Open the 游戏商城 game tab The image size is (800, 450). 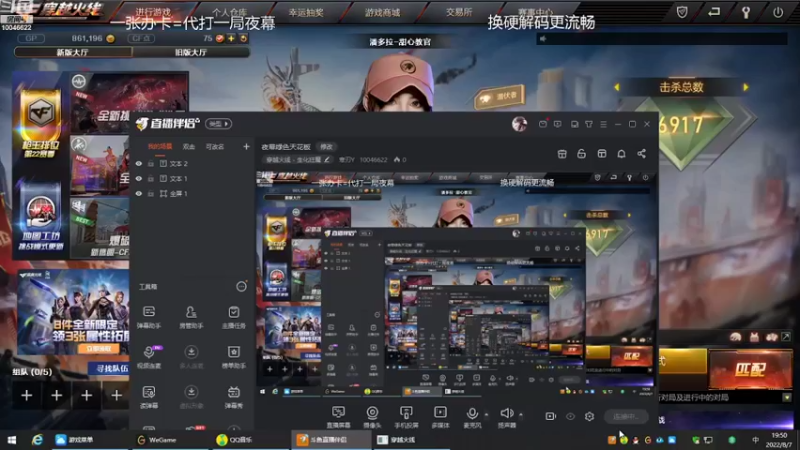click(383, 12)
